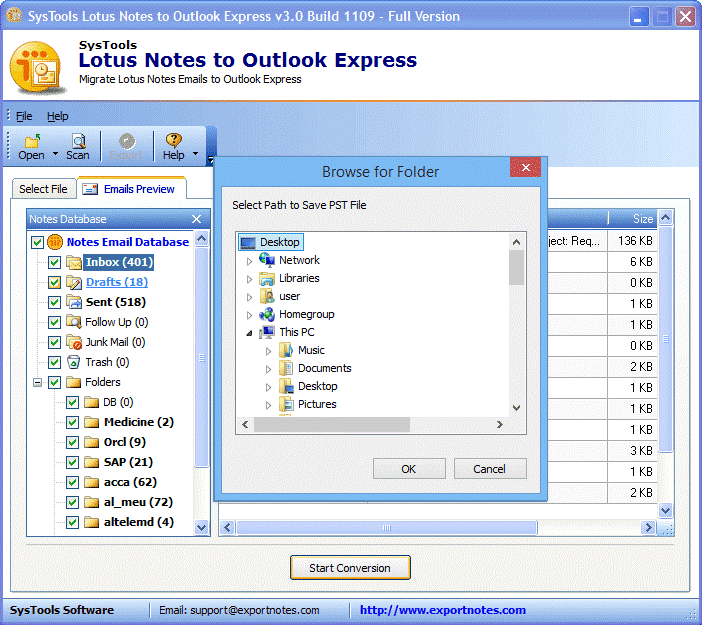This screenshot has height=625, width=702.
Task: Expand the Music folder node
Action: tap(268, 351)
